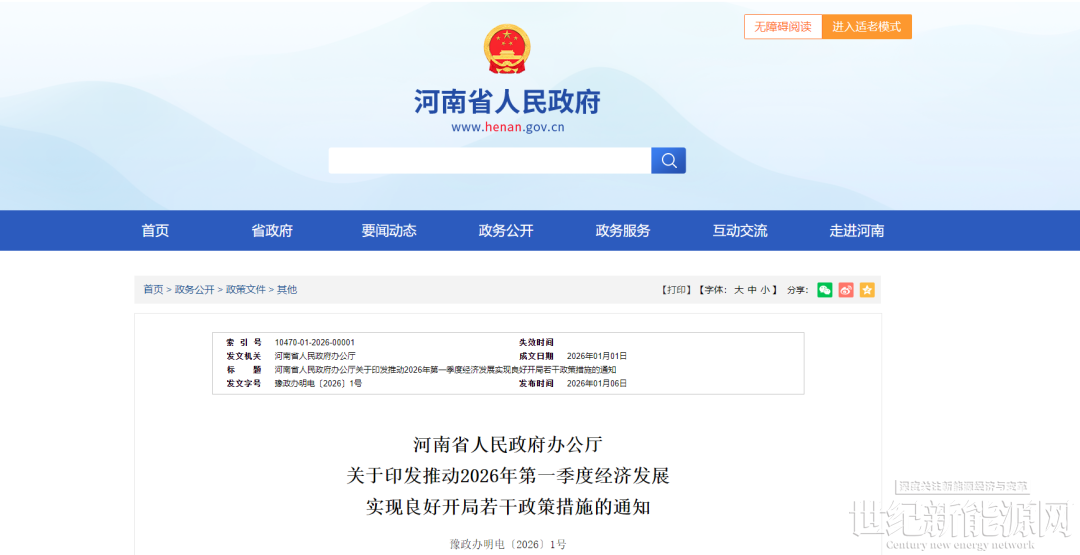Enter 进入适老模式 elderly-friendly mode
Screen dimensions: 1080x555
[x=867, y=27]
